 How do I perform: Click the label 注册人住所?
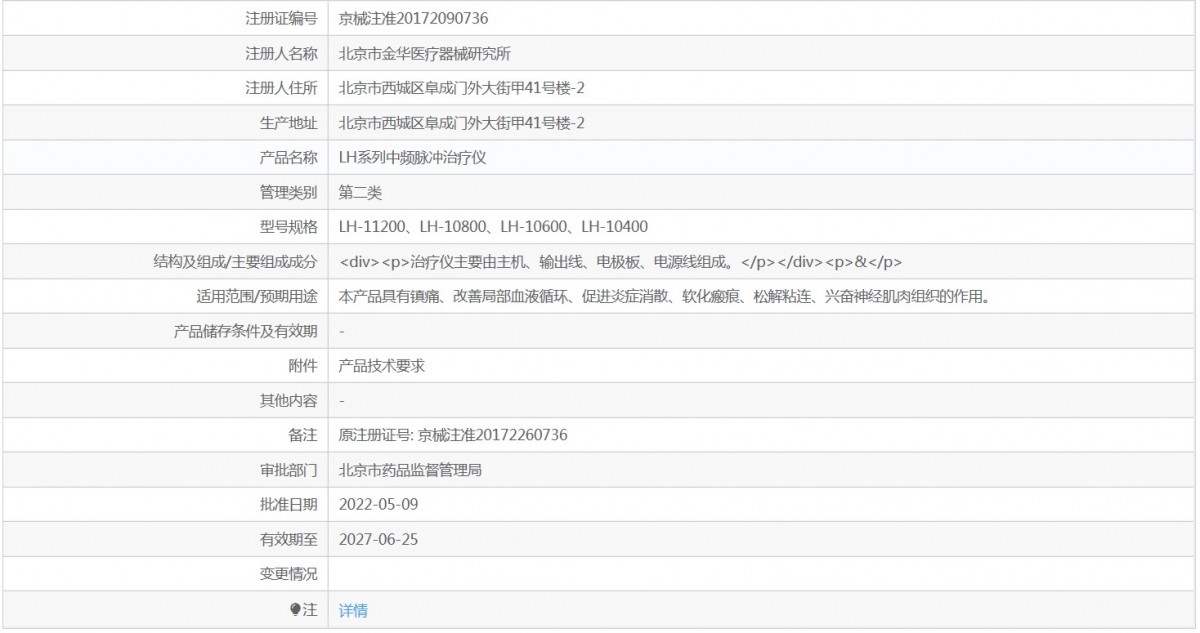click(281, 88)
